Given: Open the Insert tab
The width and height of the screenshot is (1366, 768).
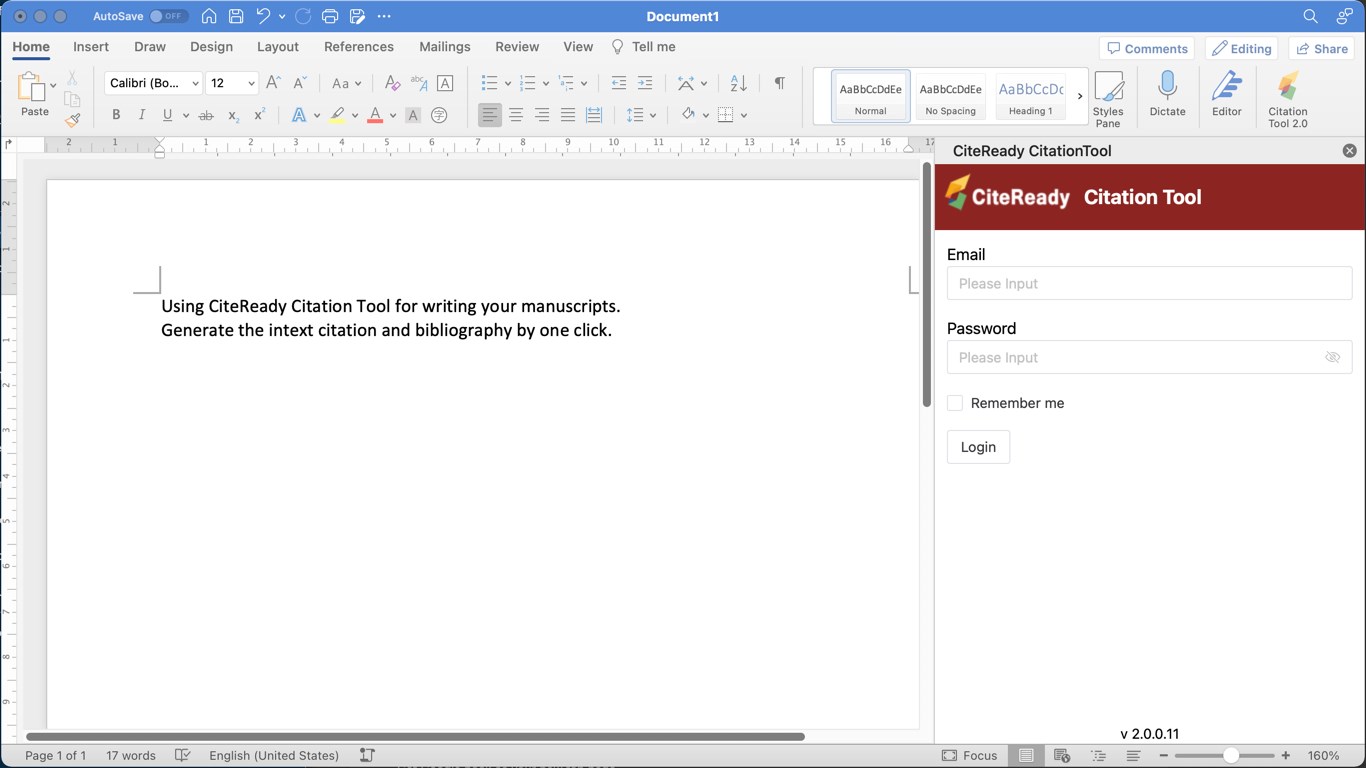Looking at the screenshot, I should tap(91, 47).
